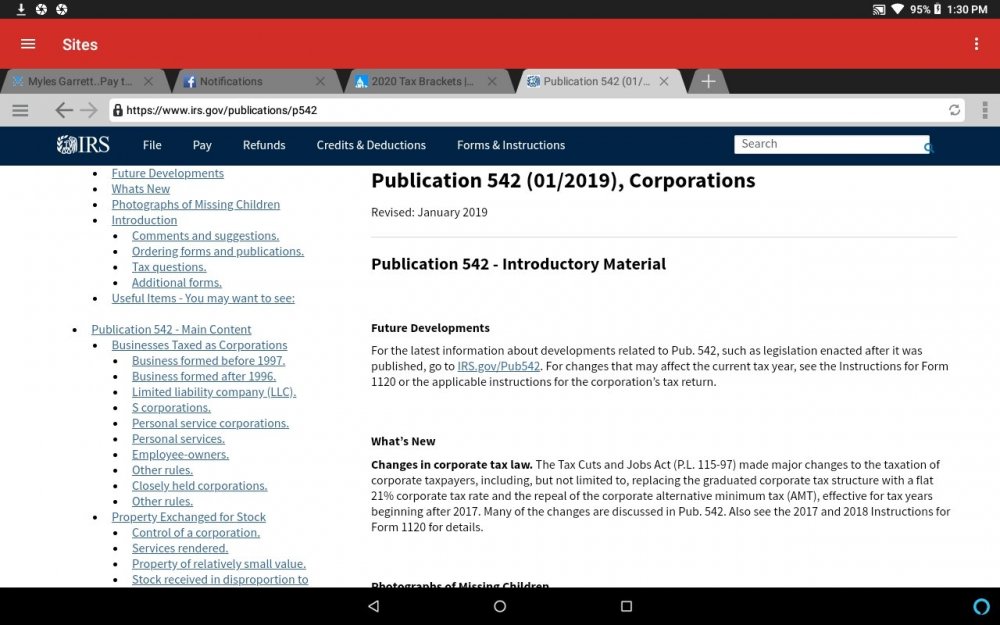Open Stock received in disproportion link
Screen dimensions: 1000x625
220,580
